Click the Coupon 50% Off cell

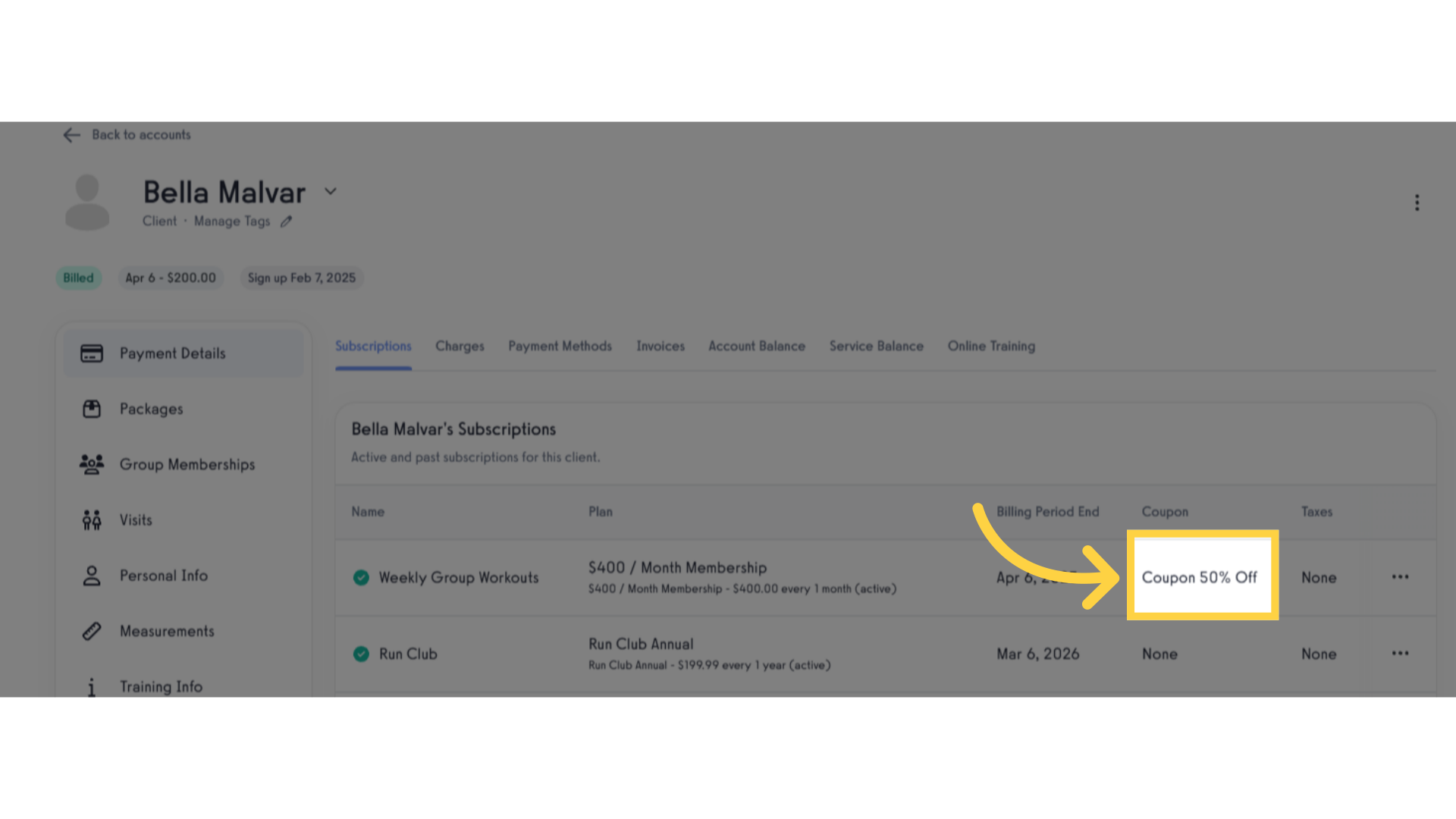click(x=1200, y=578)
